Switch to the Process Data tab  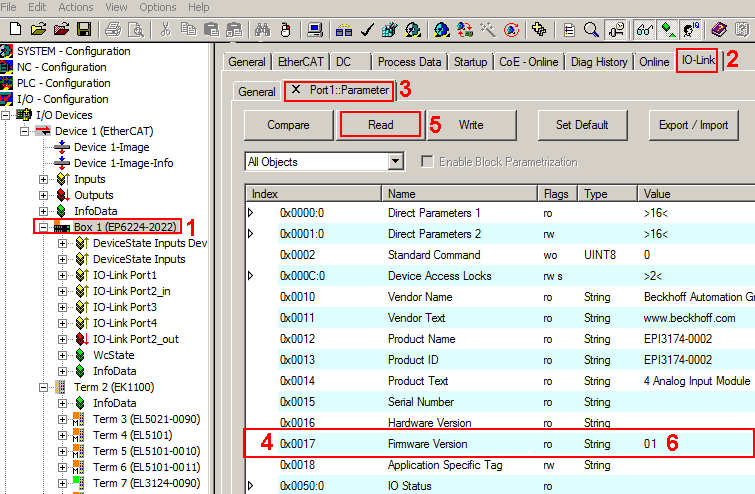click(x=409, y=62)
